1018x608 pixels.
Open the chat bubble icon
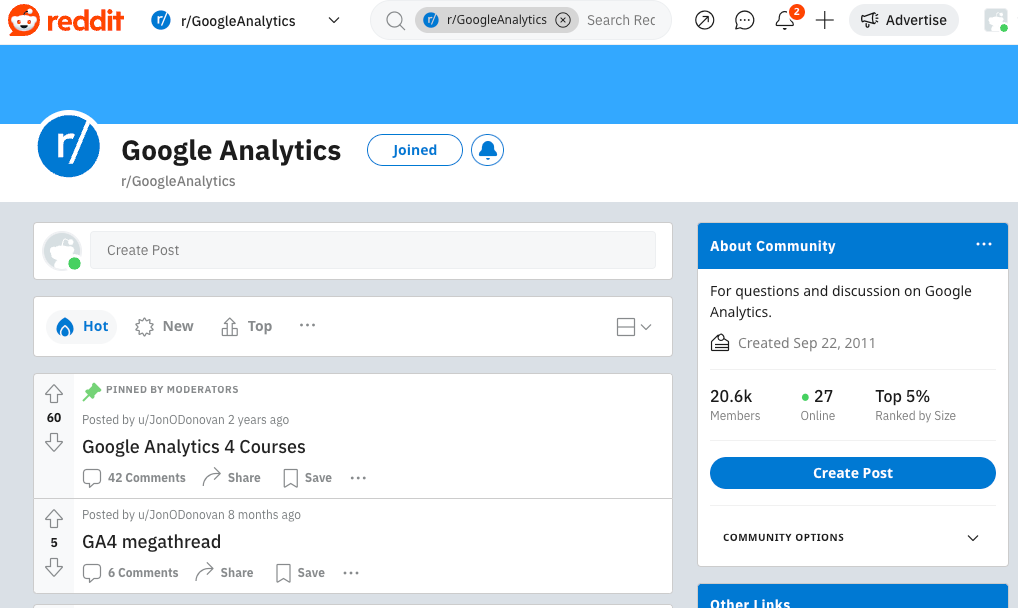(744, 20)
